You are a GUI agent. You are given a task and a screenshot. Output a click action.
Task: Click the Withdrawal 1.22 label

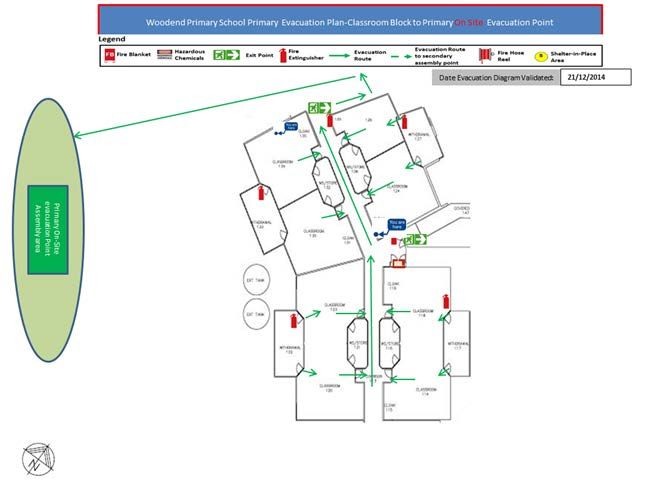coord(290,350)
